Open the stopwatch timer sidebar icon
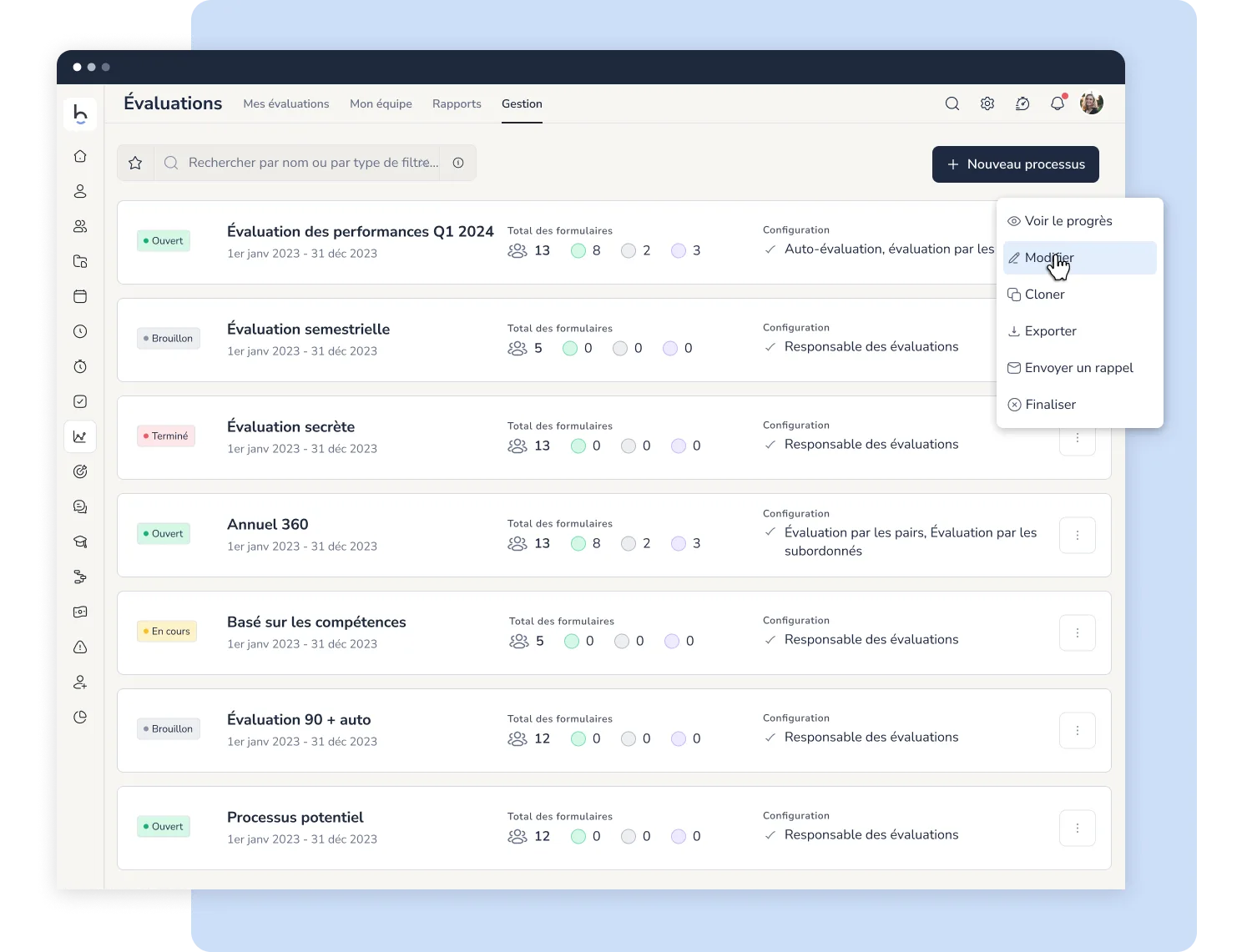Screen dimensions: 1252x952 point(80,366)
